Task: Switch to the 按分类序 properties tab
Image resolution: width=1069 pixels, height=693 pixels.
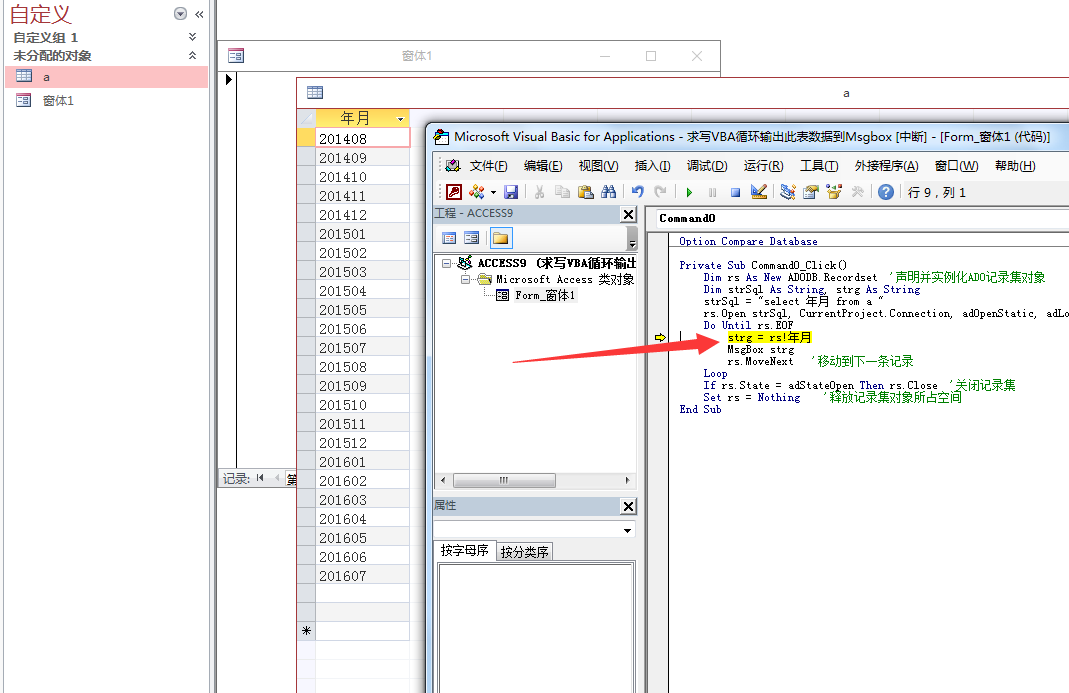Action: tap(524, 552)
